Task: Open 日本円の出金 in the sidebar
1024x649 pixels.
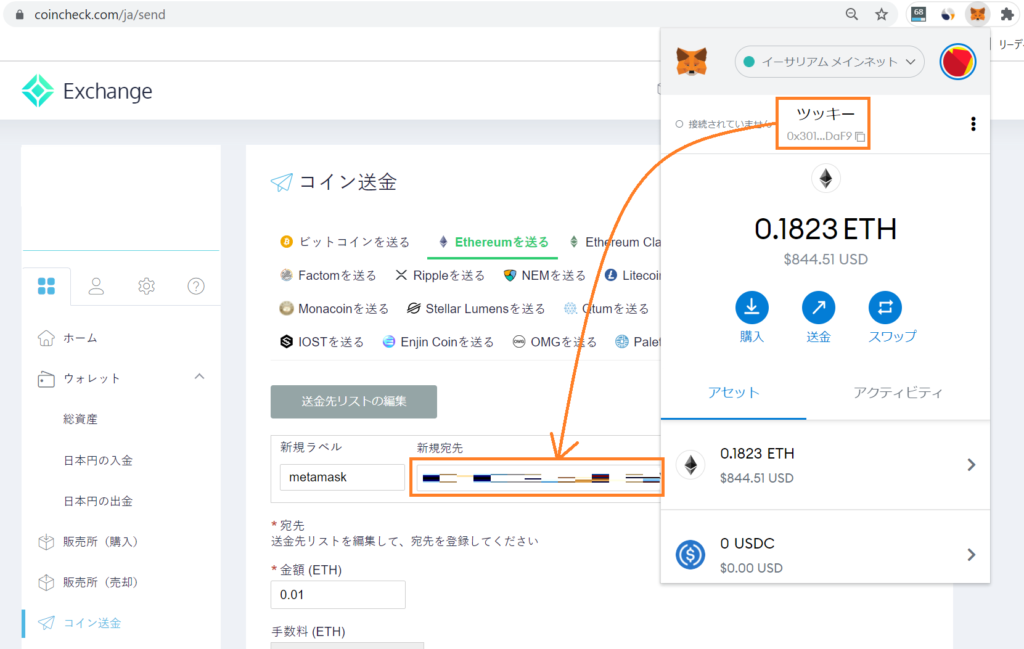Action: pos(98,501)
